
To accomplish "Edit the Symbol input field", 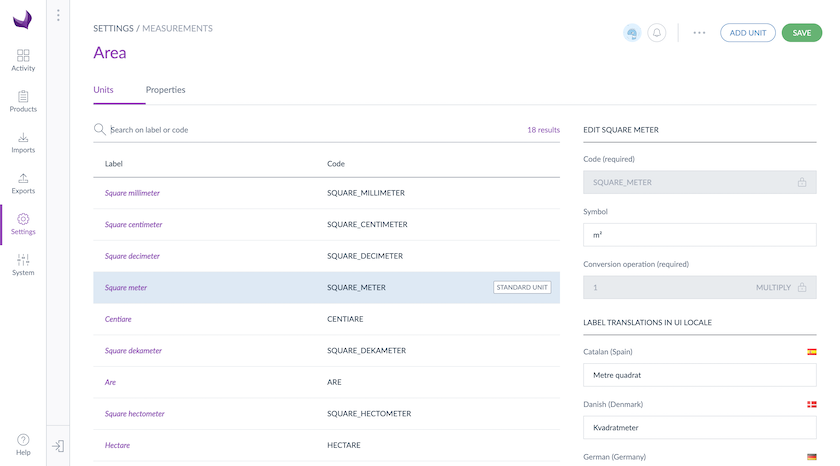I will [700, 235].
